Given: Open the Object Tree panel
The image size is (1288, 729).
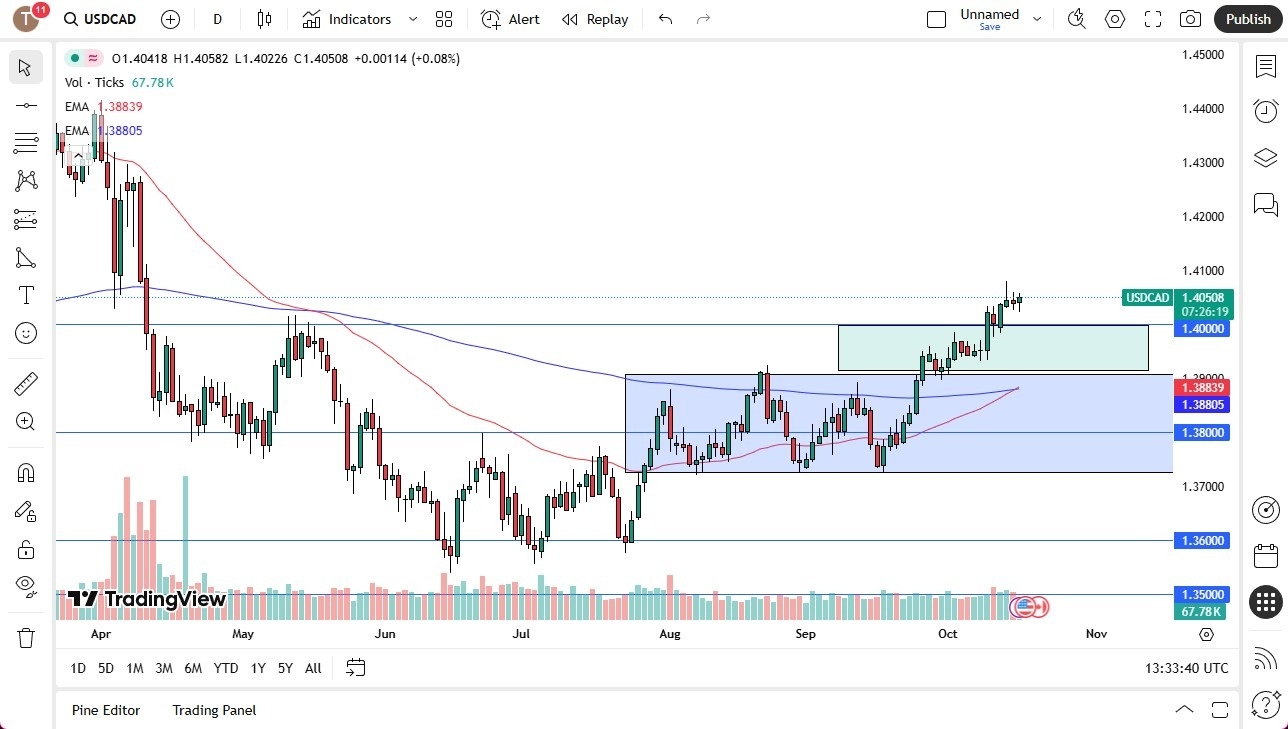Looking at the screenshot, I should 1265,158.
